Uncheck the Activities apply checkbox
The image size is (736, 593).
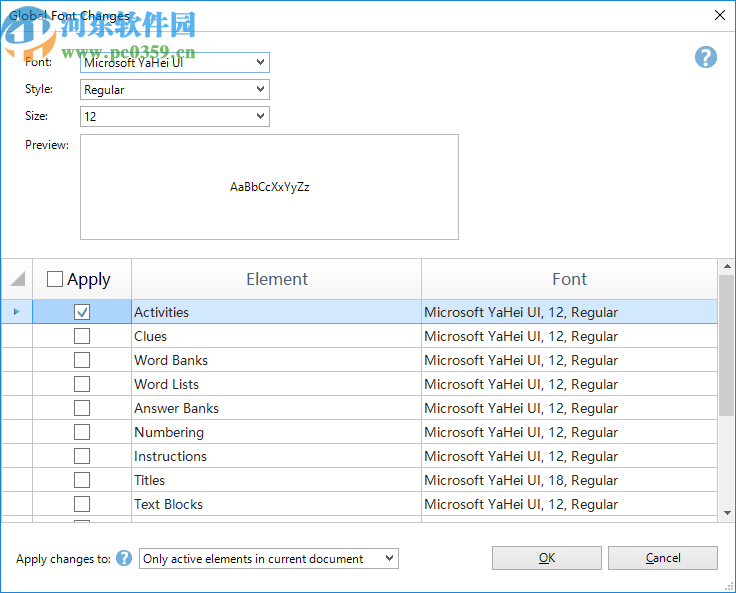82,312
